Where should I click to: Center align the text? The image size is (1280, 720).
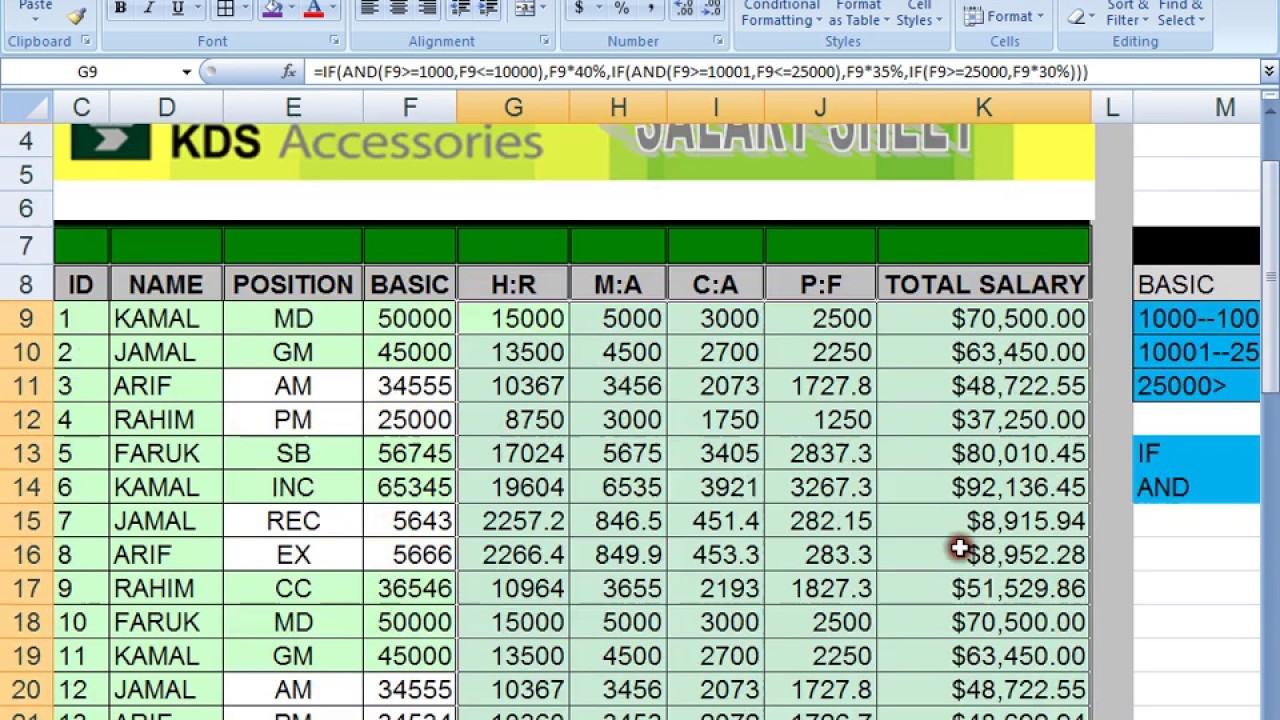[398, 9]
